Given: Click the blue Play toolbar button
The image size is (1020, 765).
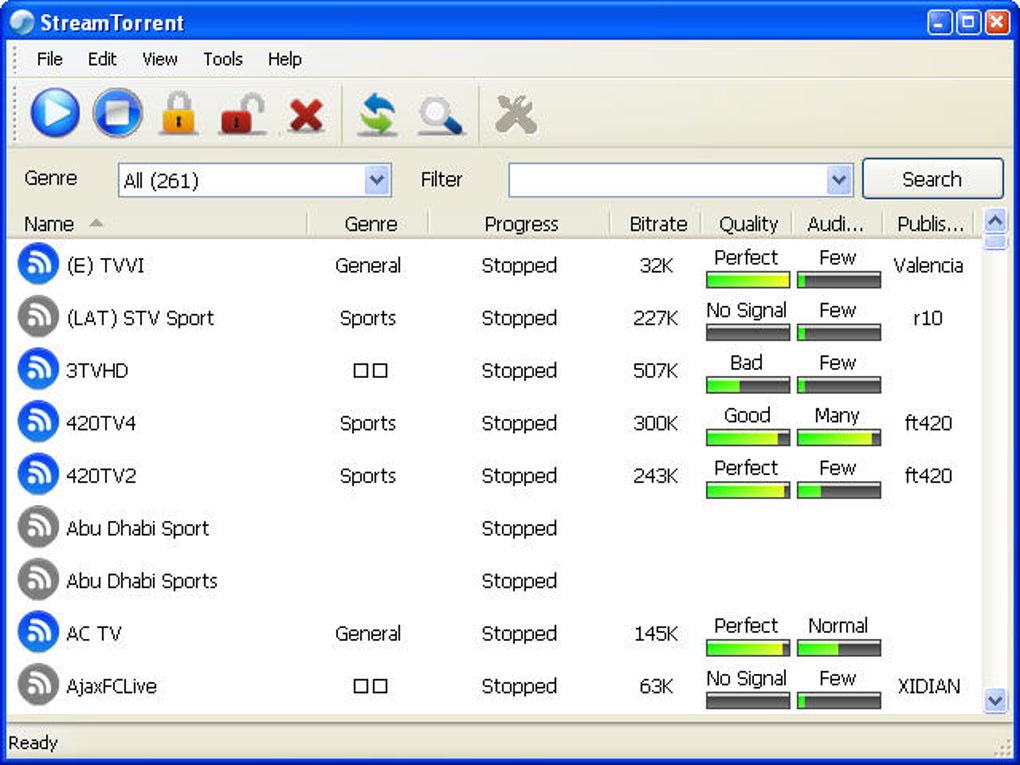Looking at the screenshot, I should tap(55, 113).
